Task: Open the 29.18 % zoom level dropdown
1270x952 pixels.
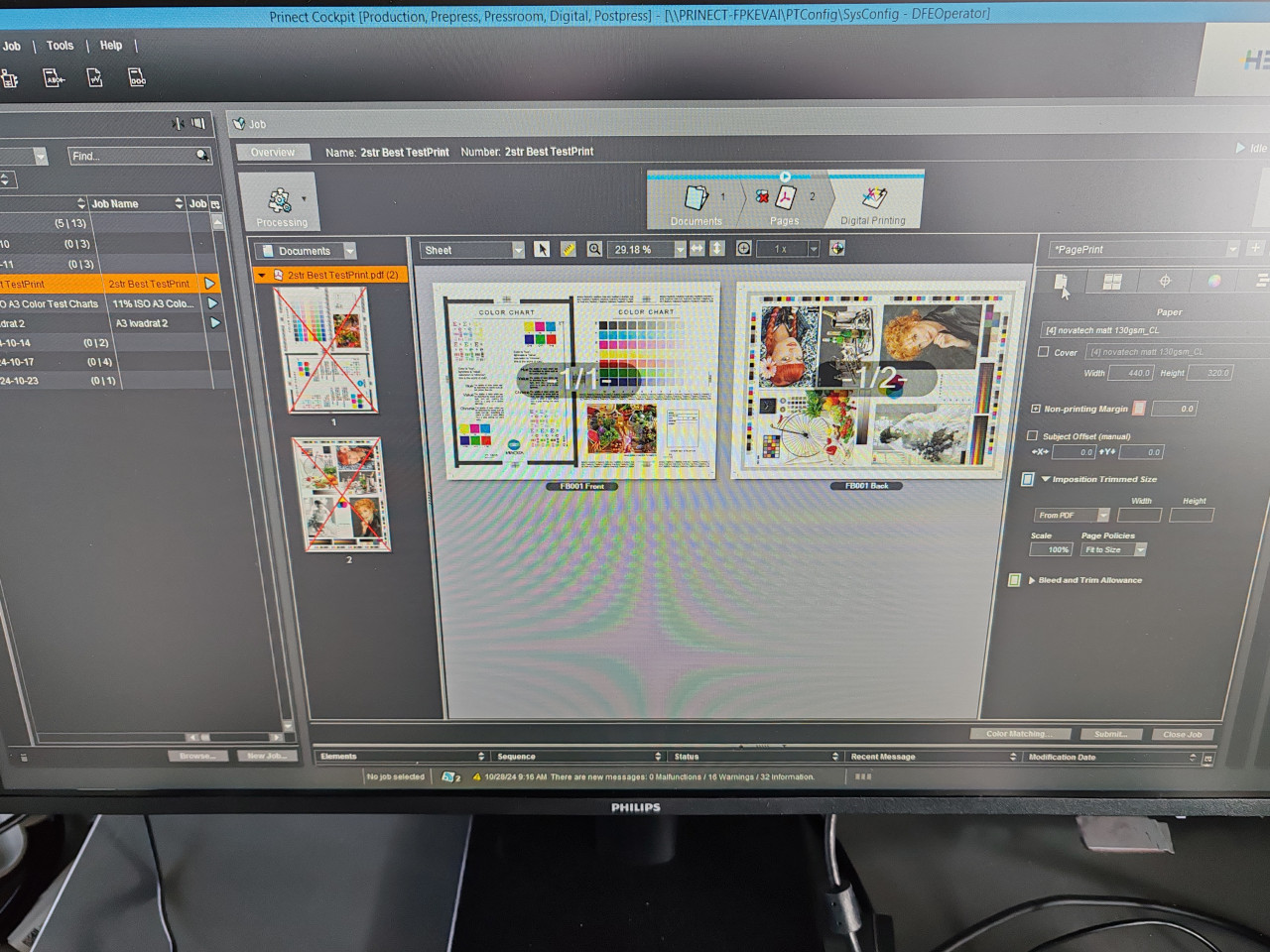Action: (647, 249)
